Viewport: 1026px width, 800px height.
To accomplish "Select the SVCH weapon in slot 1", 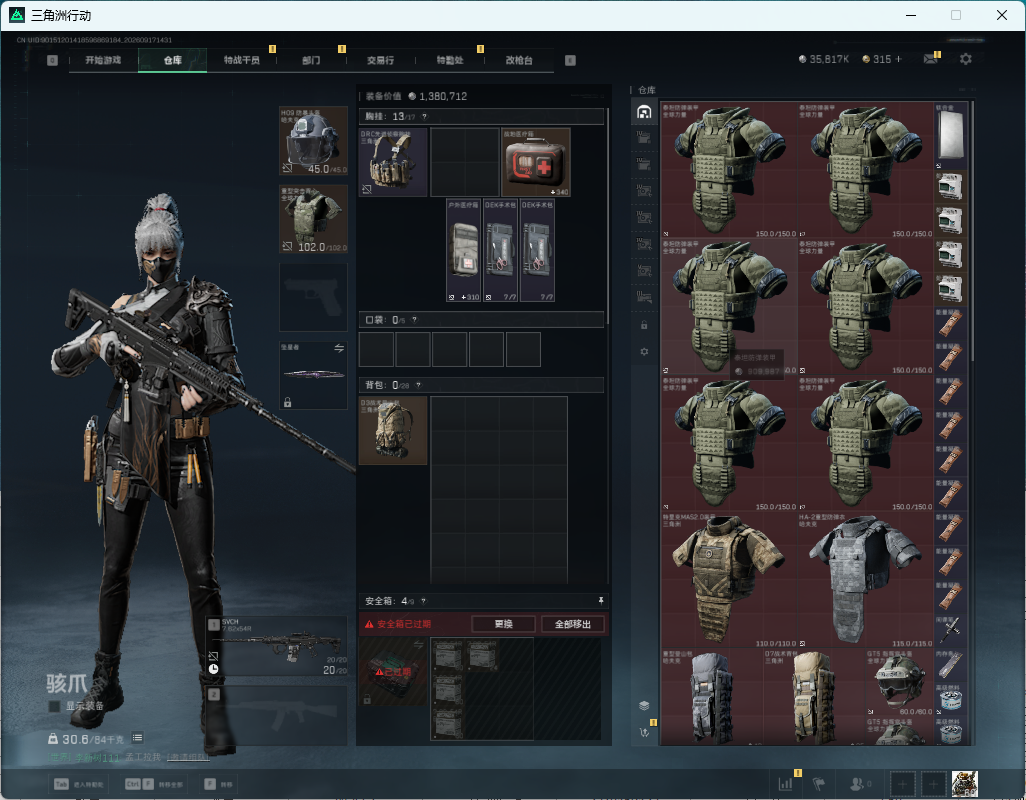I will click(x=277, y=646).
